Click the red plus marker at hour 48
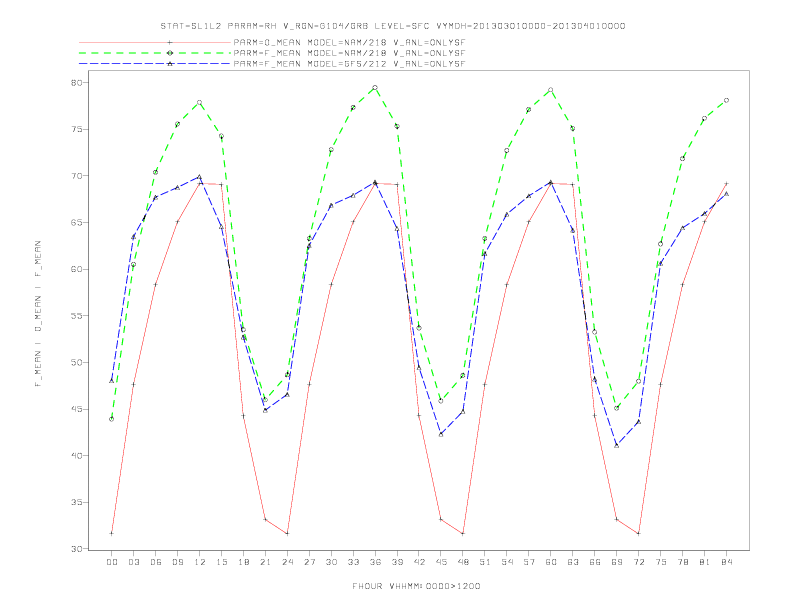The height and width of the screenshot is (612, 792). (x=463, y=533)
